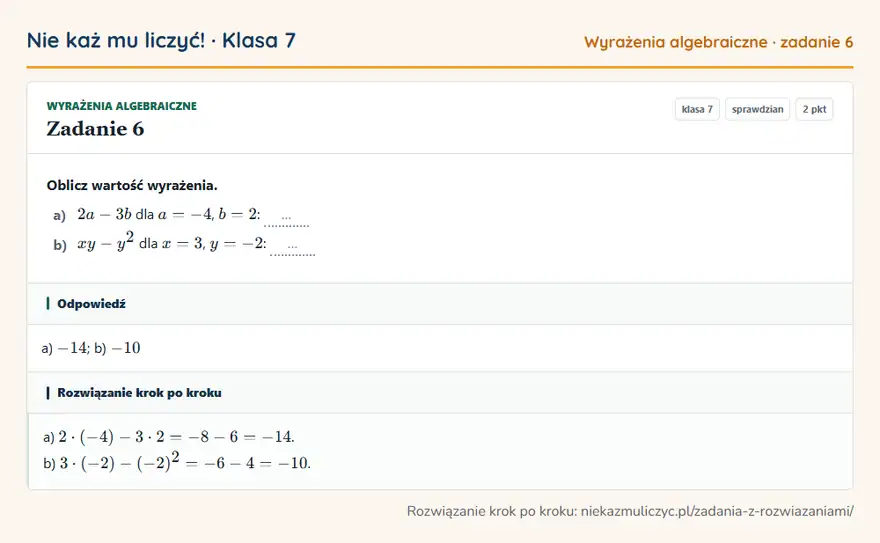Click solution step a) ending in −14
Image resolution: width=880 pixels, height=543 pixels.
coord(169,437)
